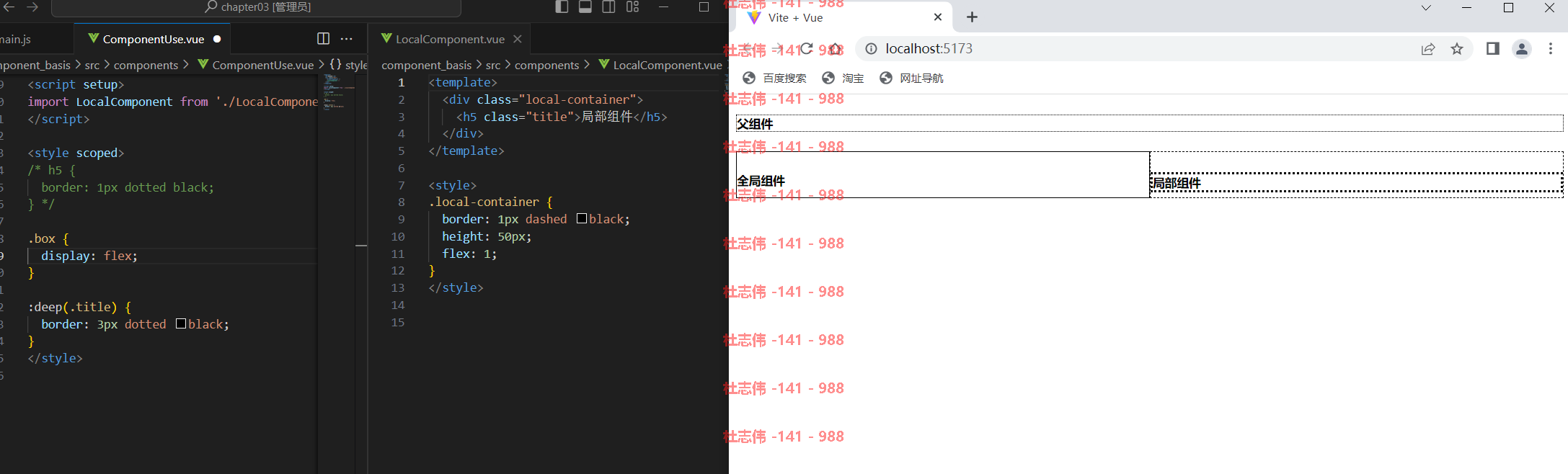The height and width of the screenshot is (474, 1568).
Task: Open Chrome tab search chevron
Action: (x=1426, y=8)
